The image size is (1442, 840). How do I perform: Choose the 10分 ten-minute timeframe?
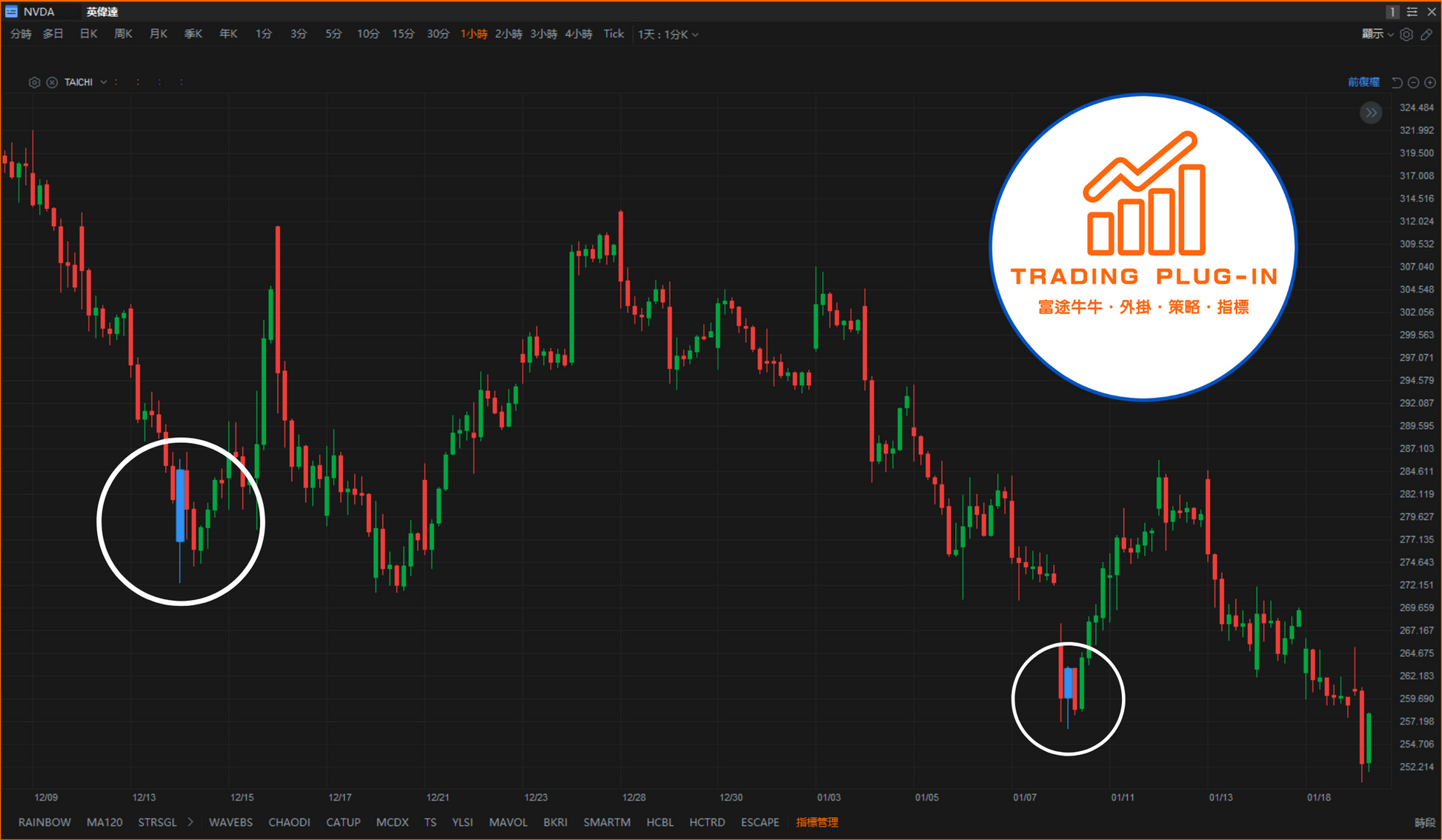(368, 34)
